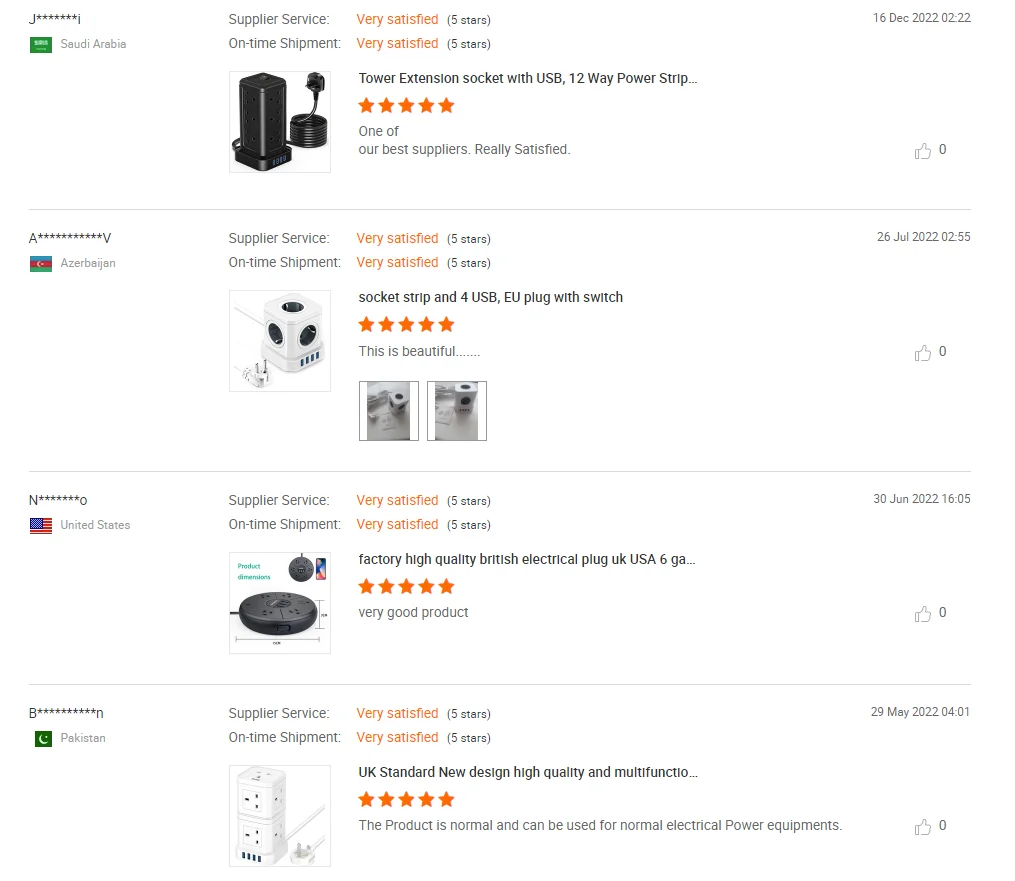
Task: Click thumbs-up on the Azerbaijan review
Action: pyautogui.click(x=922, y=353)
